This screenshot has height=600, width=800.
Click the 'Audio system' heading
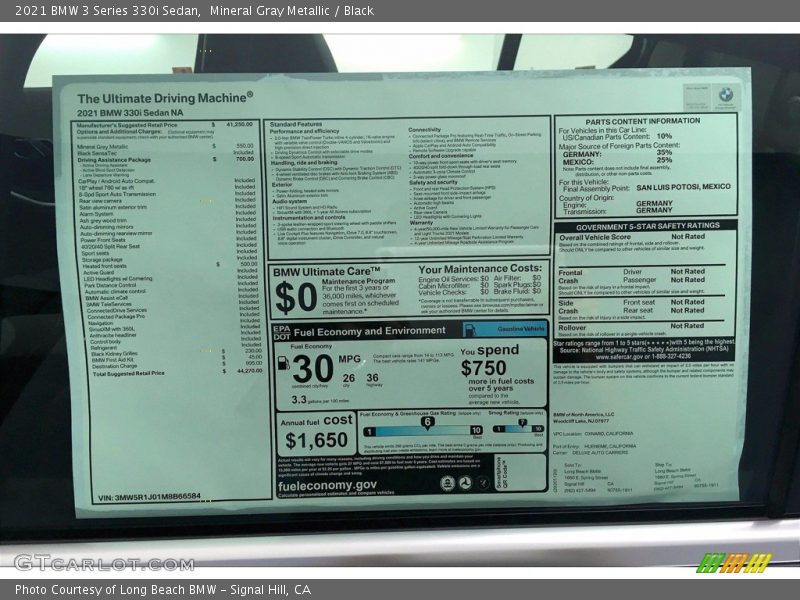pyautogui.click(x=289, y=202)
